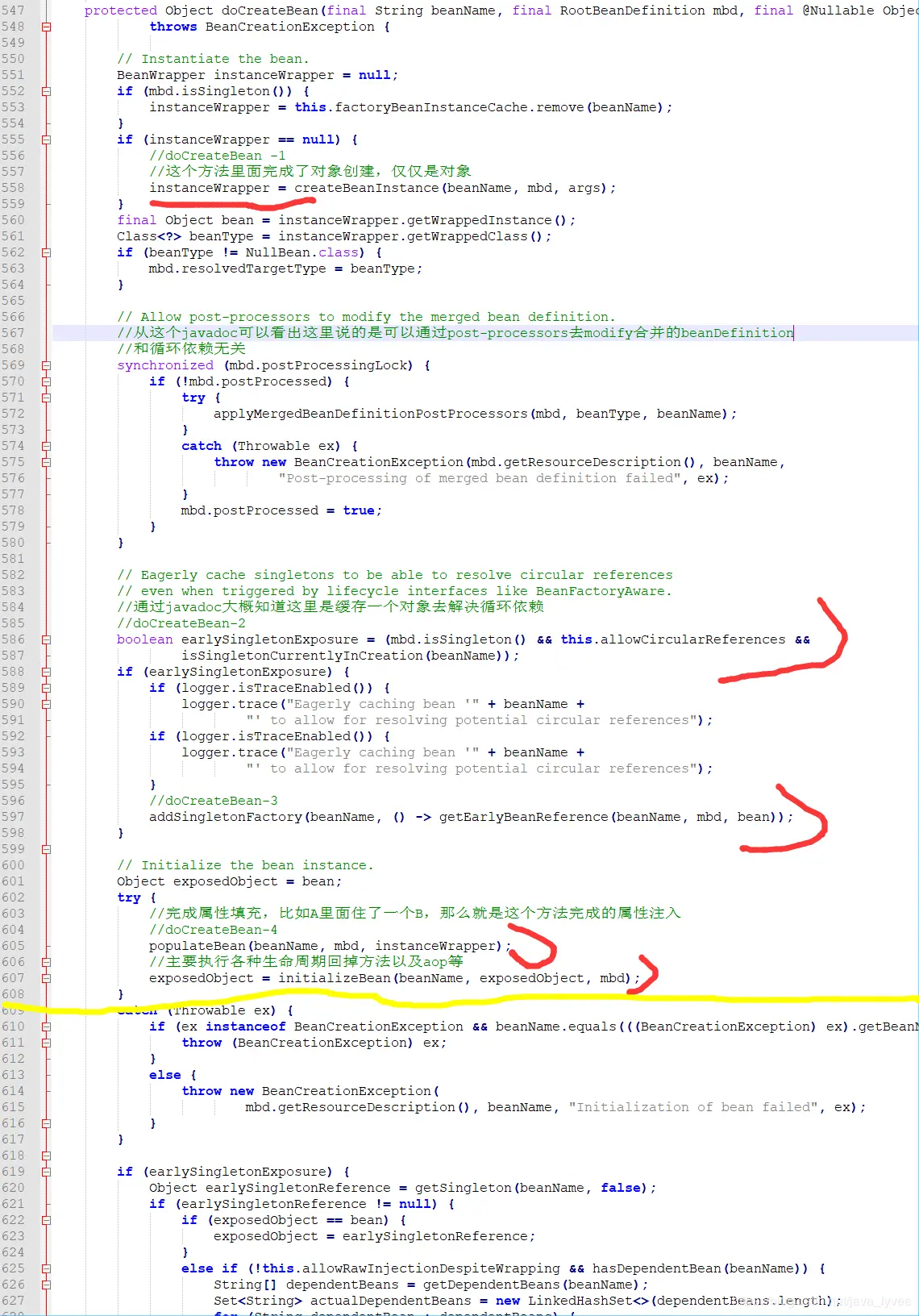Collapse fold marker at line 622
This screenshot has width=919, height=1316.
pyautogui.click(x=46, y=1220)
